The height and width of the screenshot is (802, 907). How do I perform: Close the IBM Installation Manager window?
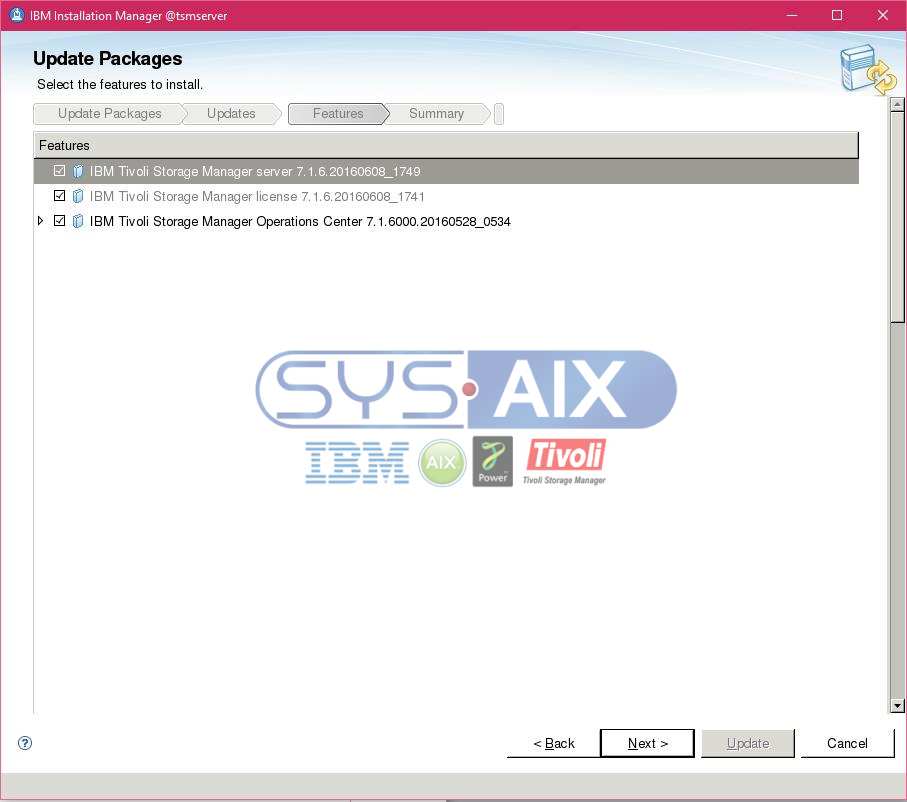(882, 15)
